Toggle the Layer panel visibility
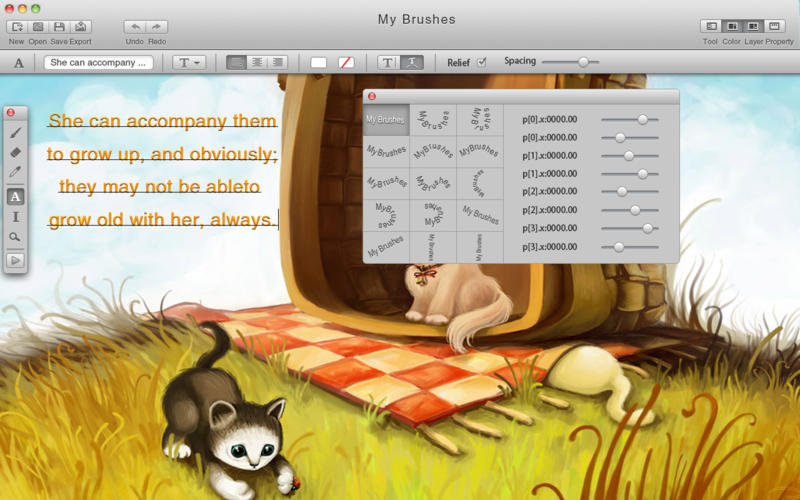The image size is (800, 500). 753,26
